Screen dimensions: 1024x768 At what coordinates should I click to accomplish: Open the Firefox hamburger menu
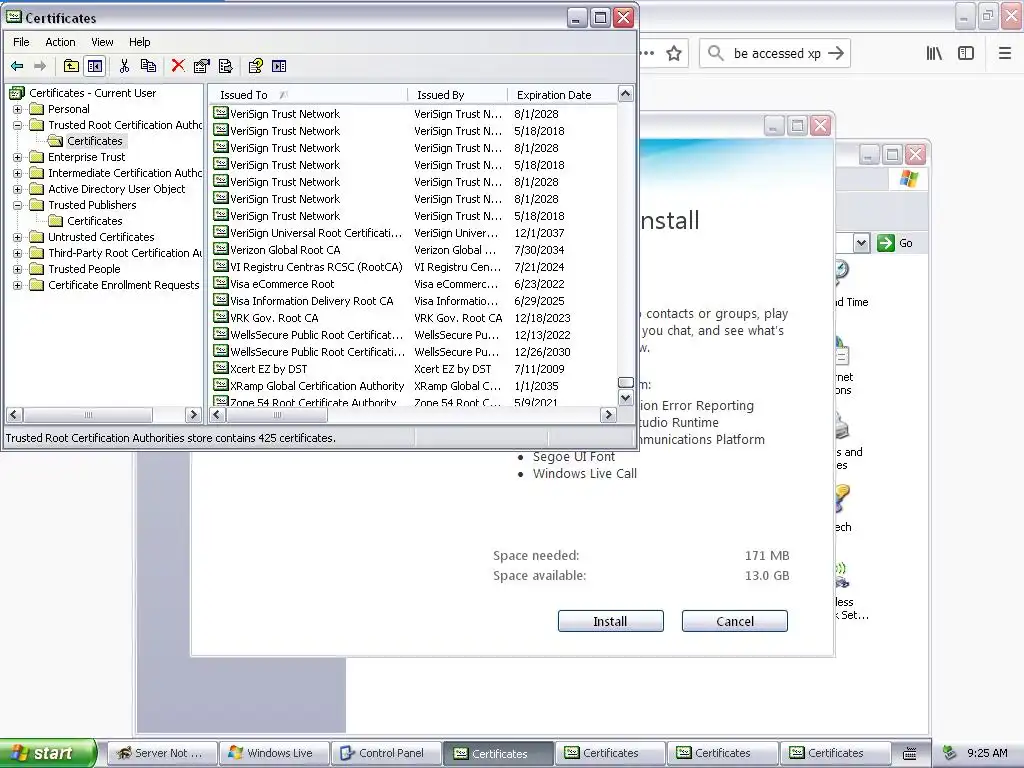click(1005, 54)
